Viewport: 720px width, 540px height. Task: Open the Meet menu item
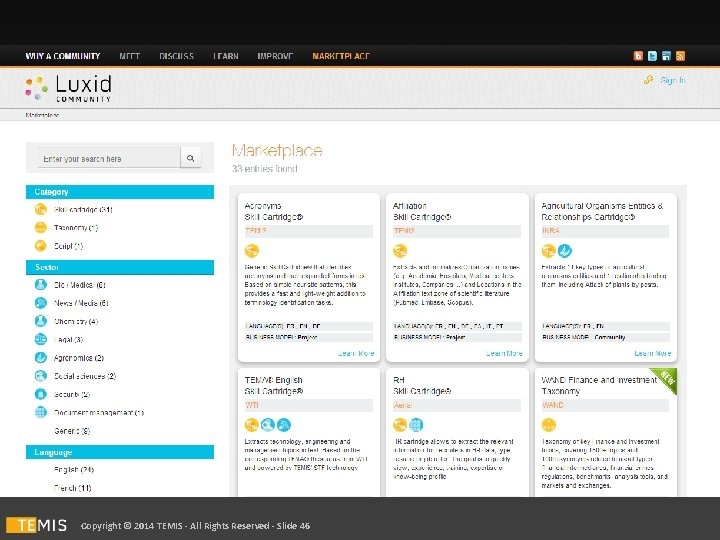(x=129, y=56)
